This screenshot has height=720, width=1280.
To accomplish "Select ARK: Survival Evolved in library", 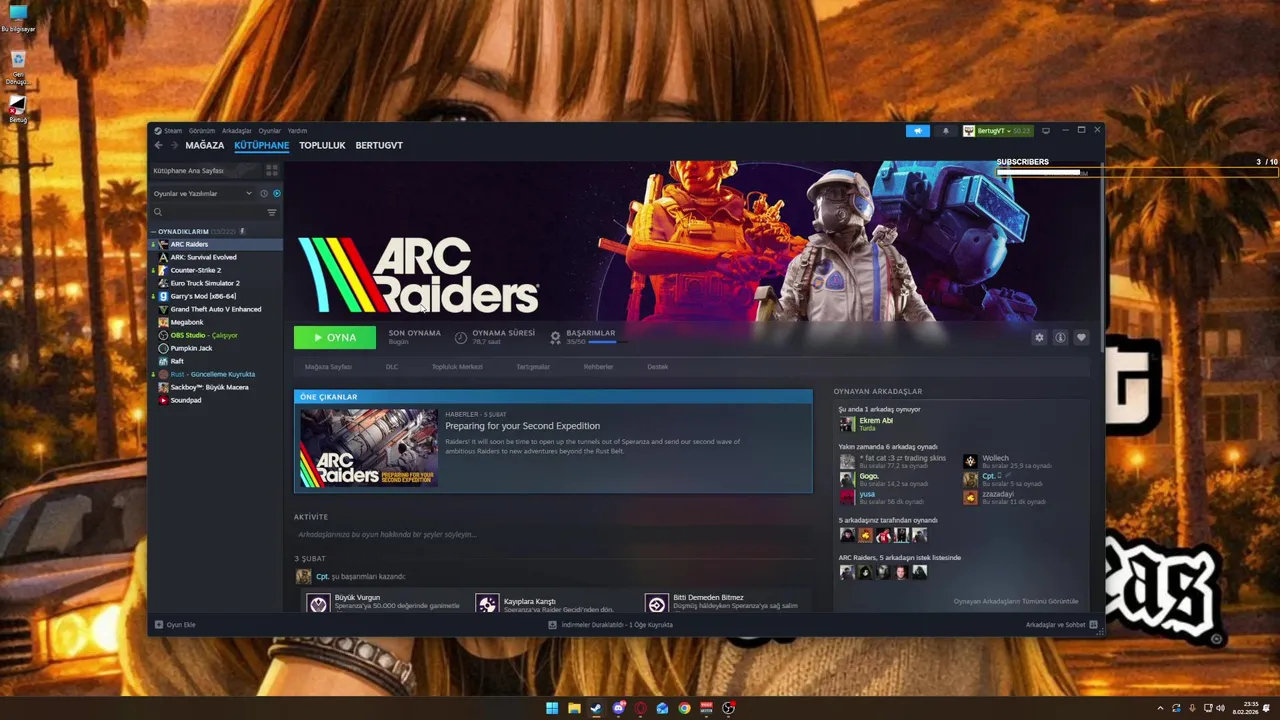I will [x=203, y=257].
